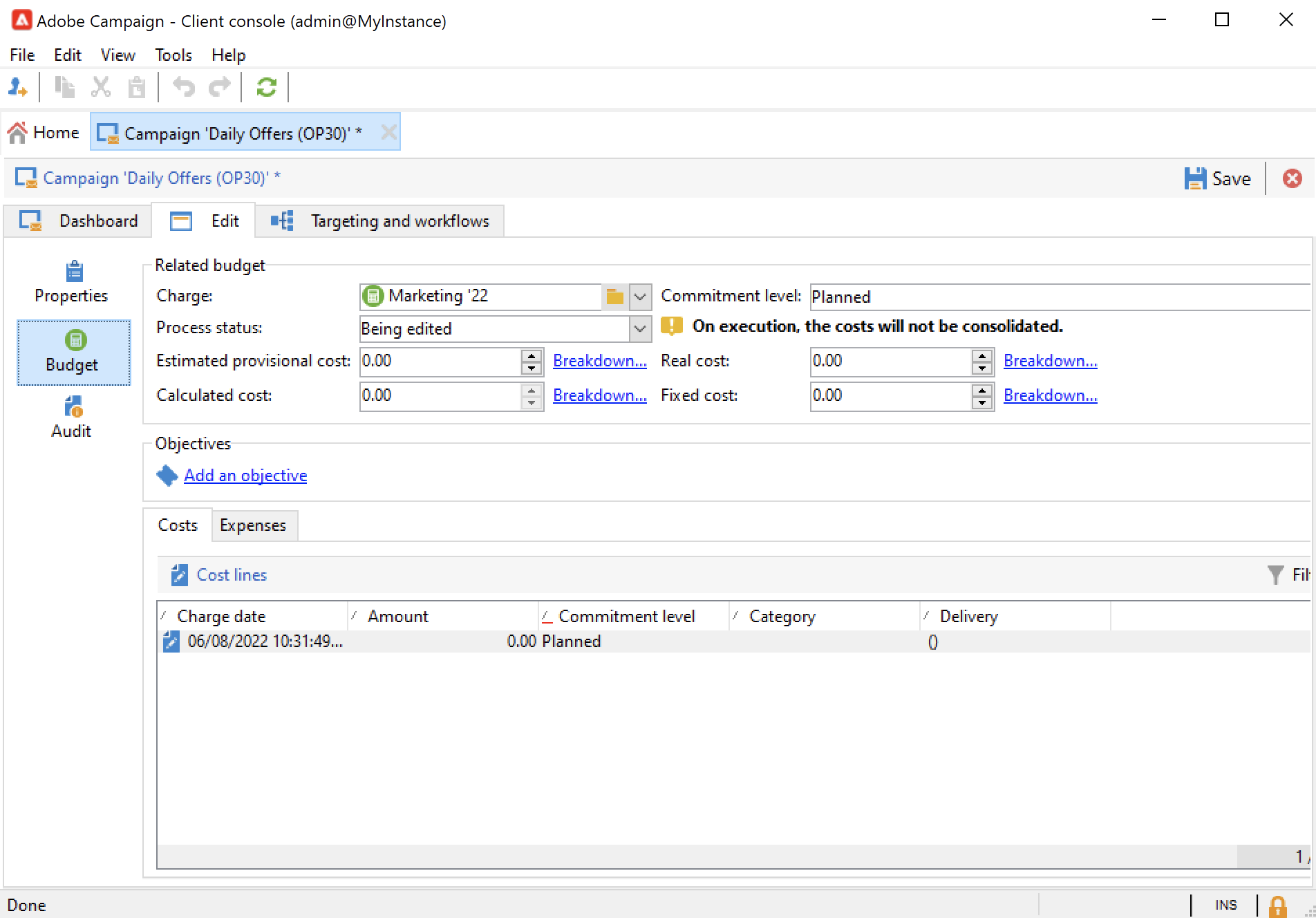Screen dimensions: 1316x918
Task: Sort by Charge date column
Action: [x=253, y=617]
